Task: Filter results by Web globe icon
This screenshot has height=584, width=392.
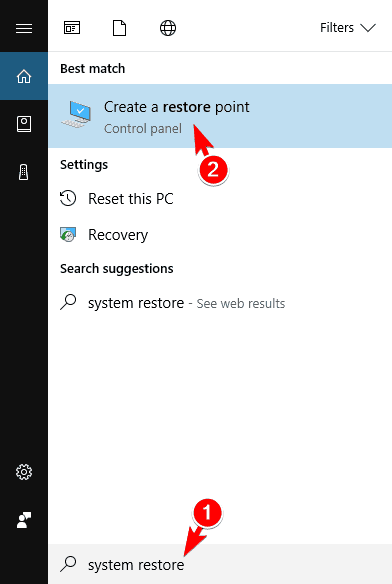Action: click(x=168, y=28)
